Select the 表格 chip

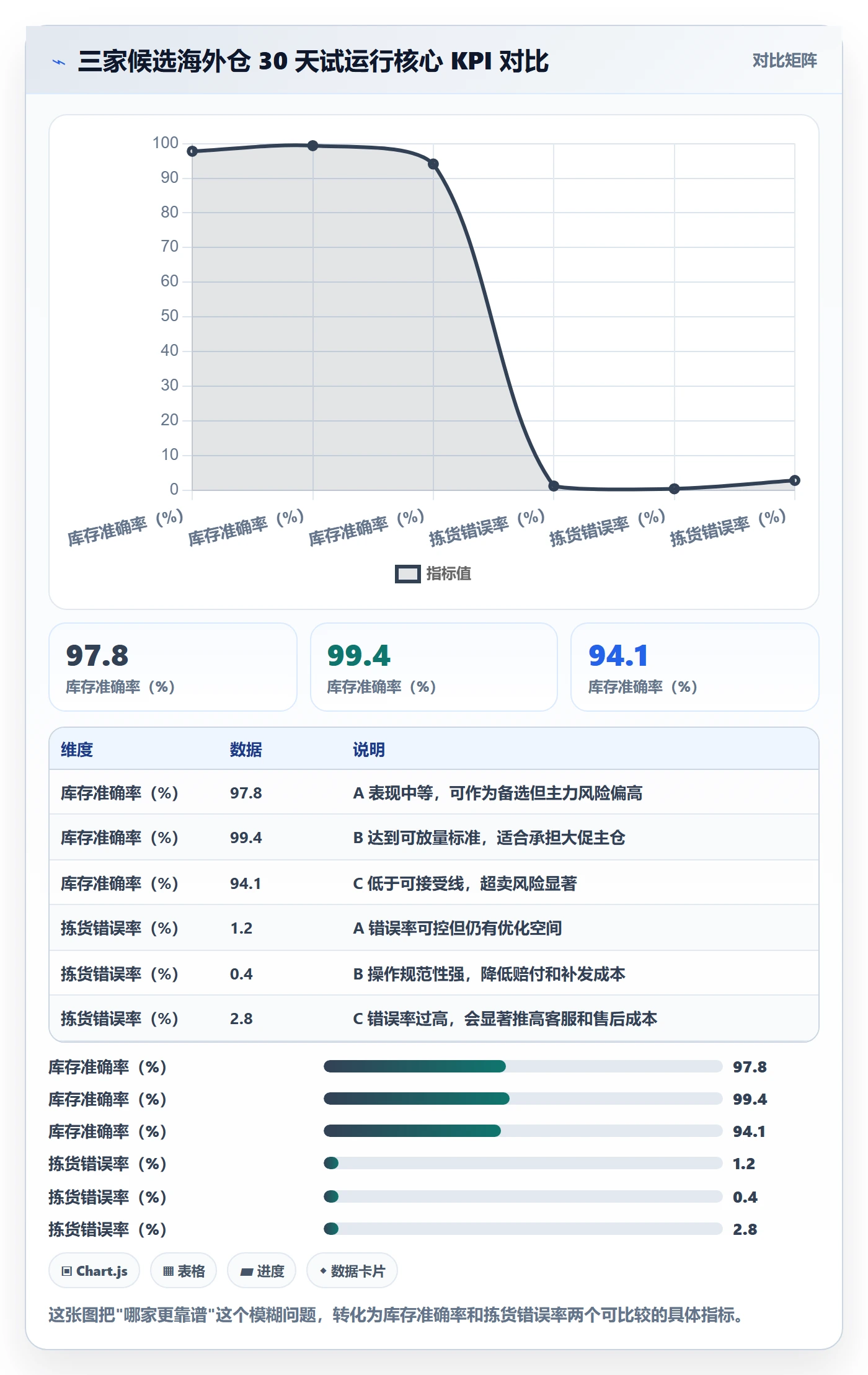pos(184,1271)
